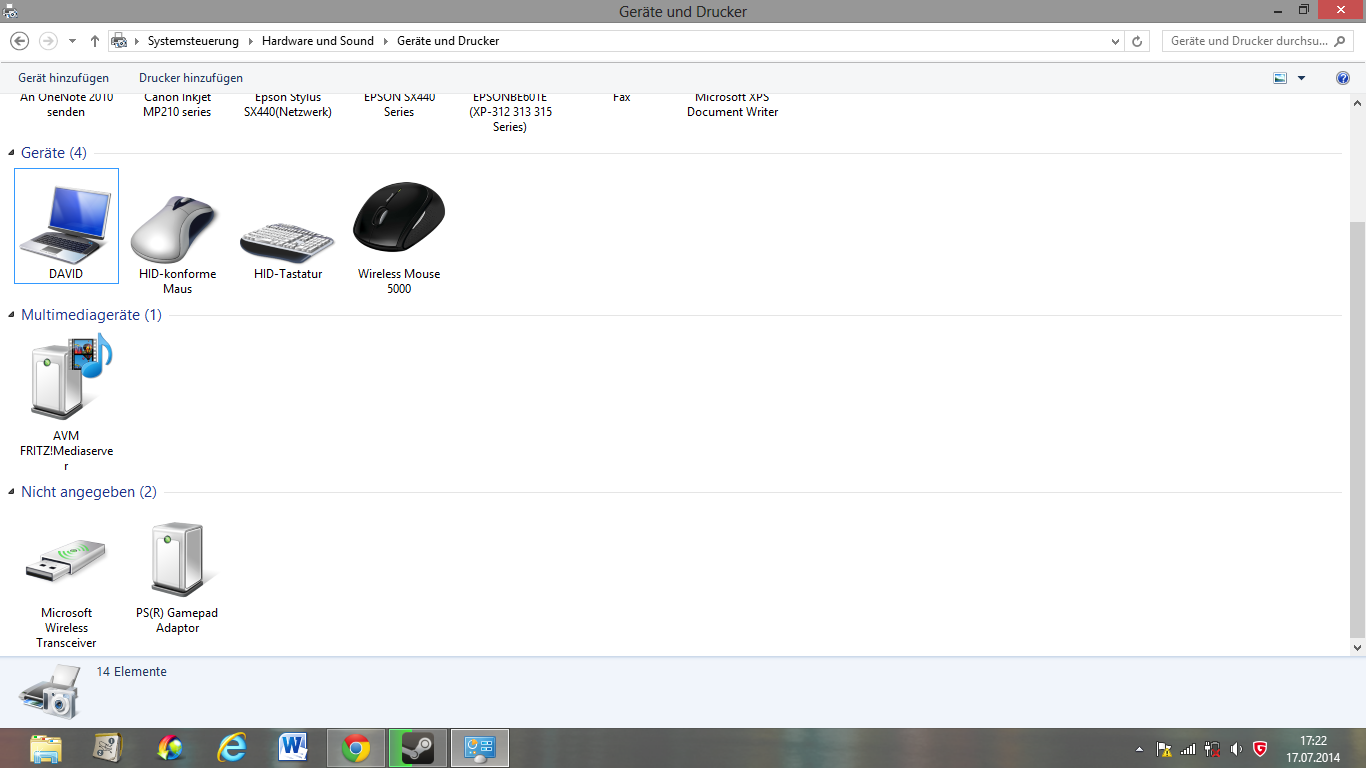
Task: Go up one folder level
Action: [95, 41]
